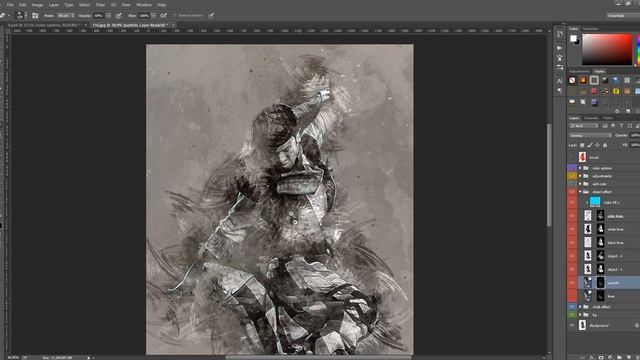Open the Filter menu
640x360 pixels.
click(100, 5)
